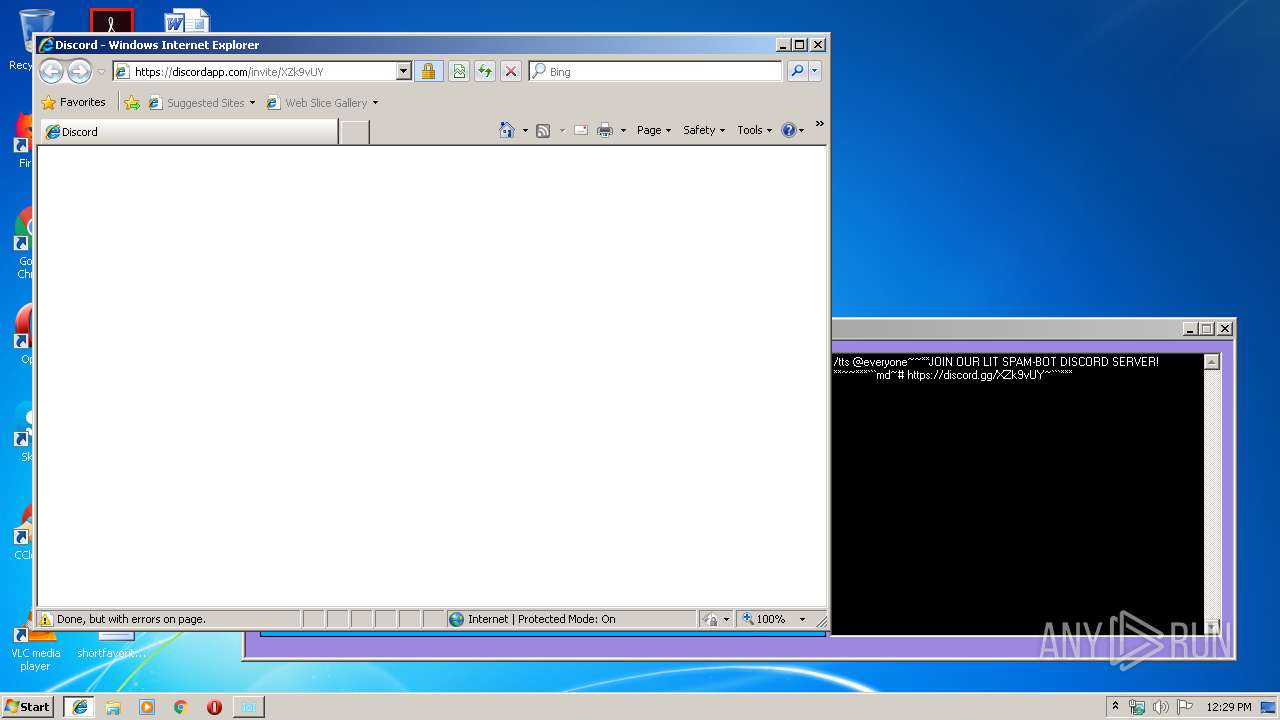Open the Favorites star button

tap(73, 102)
